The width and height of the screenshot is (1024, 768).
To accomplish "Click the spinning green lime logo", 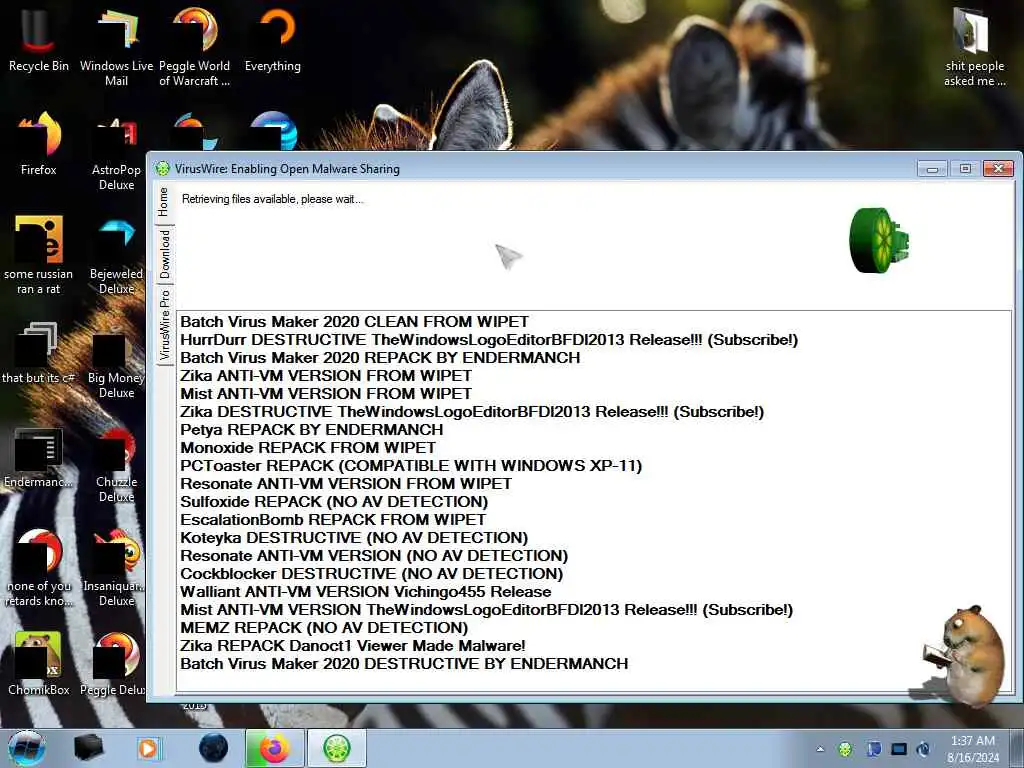I will [x=880, y=240].
